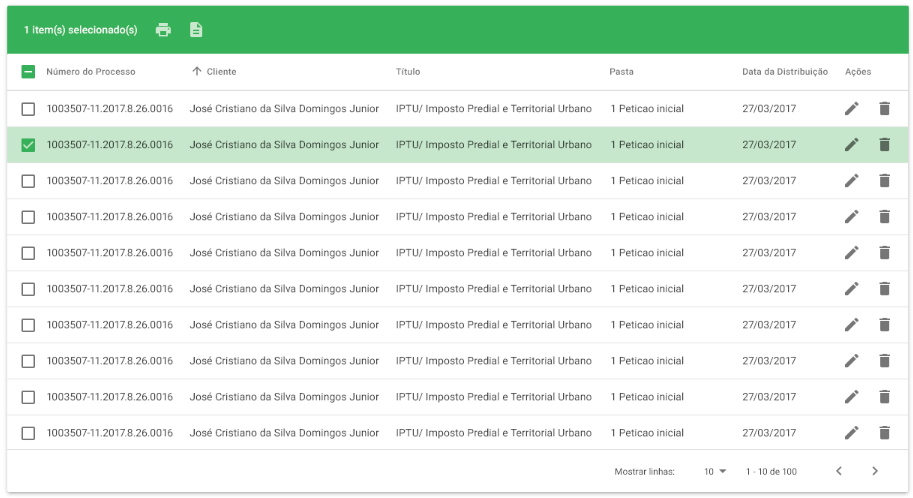This screenshot has width=913, height=498.
Task: Open the rows-per-page dropdown showing 10
Action: tap(715, 472)
